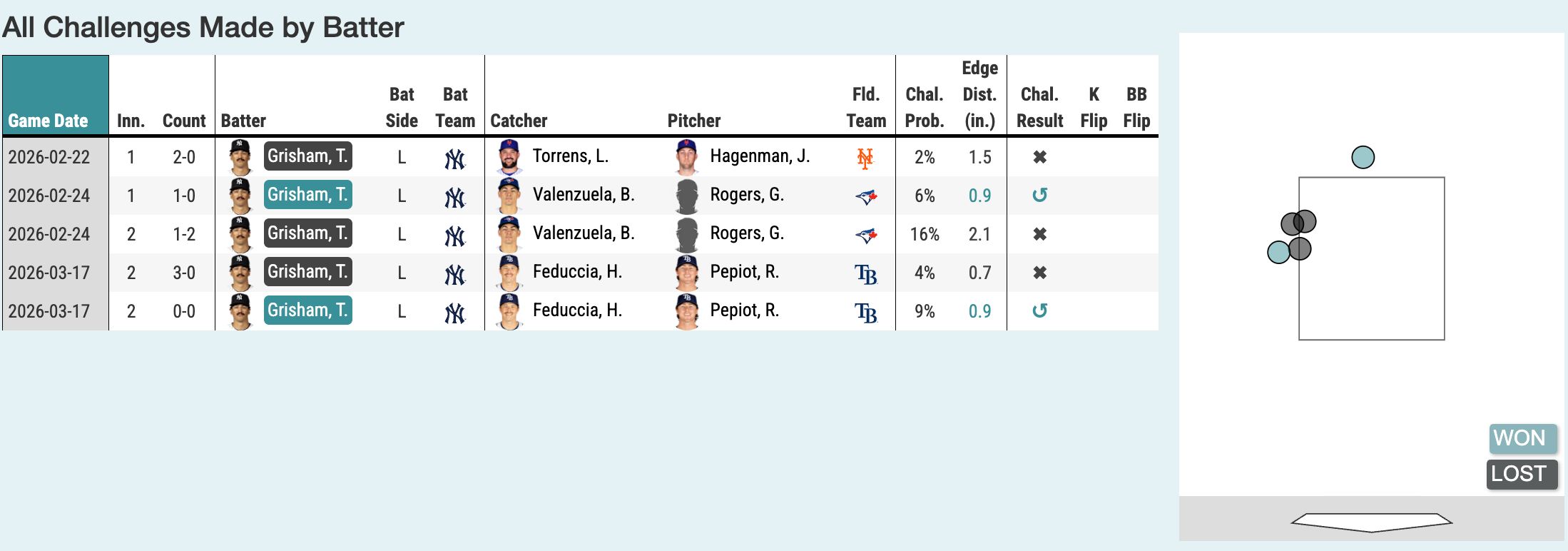Click the Mets logo in the first row
The image size is (1568, 551).
[x=865, y=158]
